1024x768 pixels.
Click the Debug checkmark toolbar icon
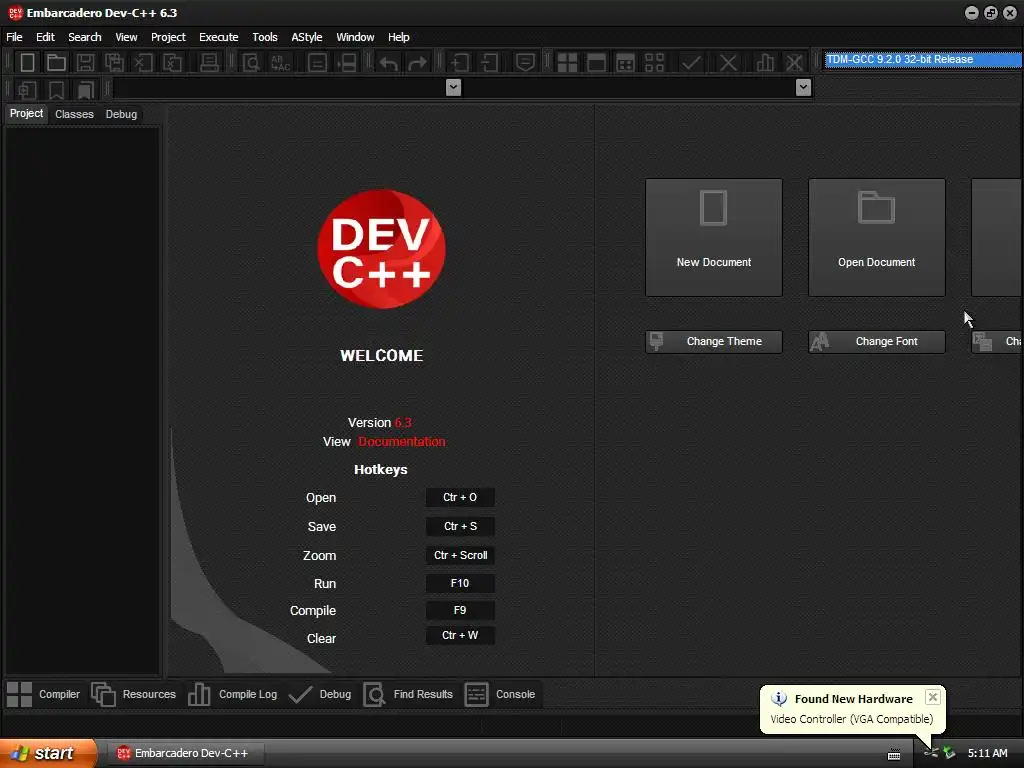[x=691, y=63]
